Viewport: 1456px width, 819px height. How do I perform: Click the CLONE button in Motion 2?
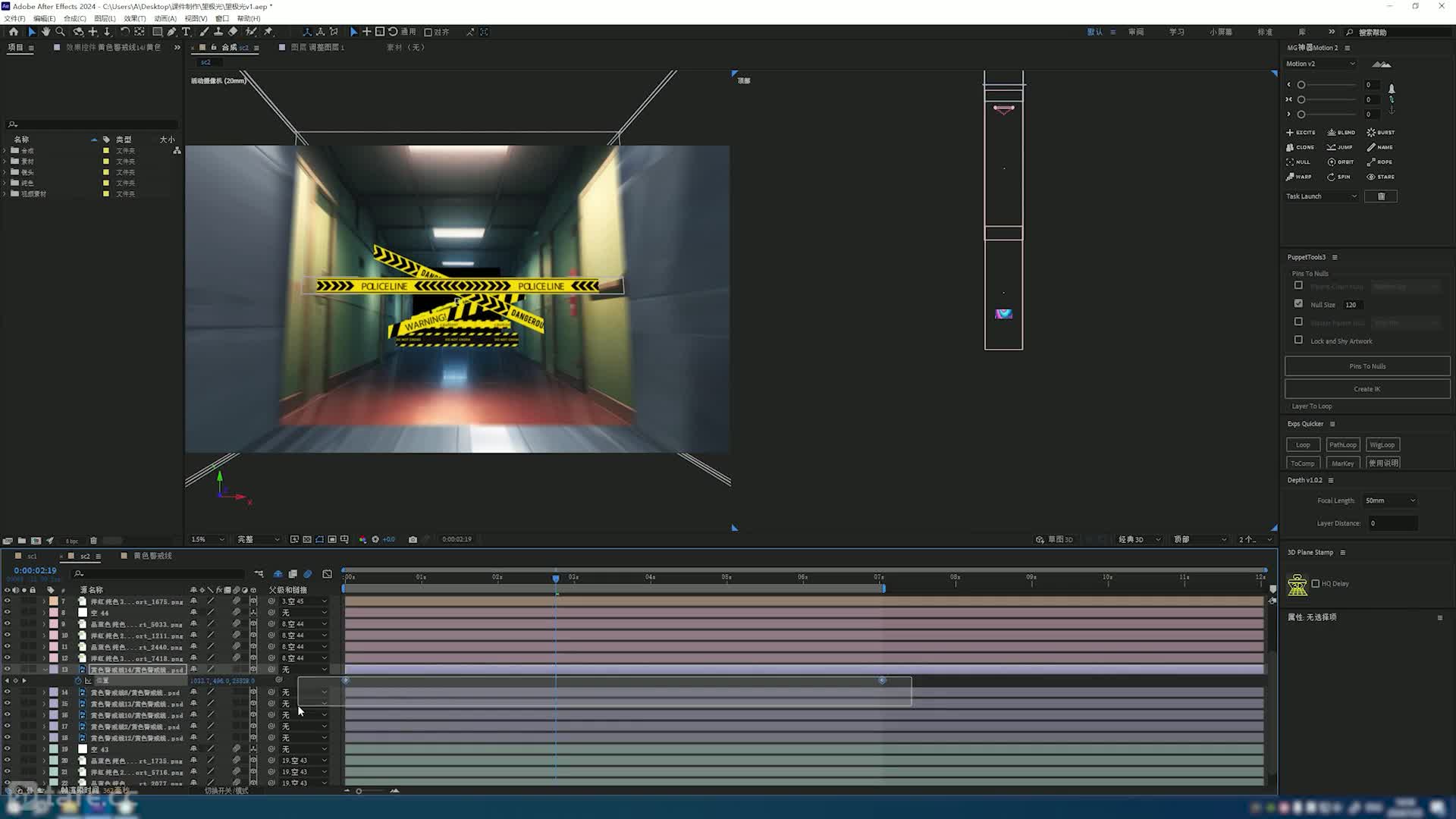[1301, 147]
